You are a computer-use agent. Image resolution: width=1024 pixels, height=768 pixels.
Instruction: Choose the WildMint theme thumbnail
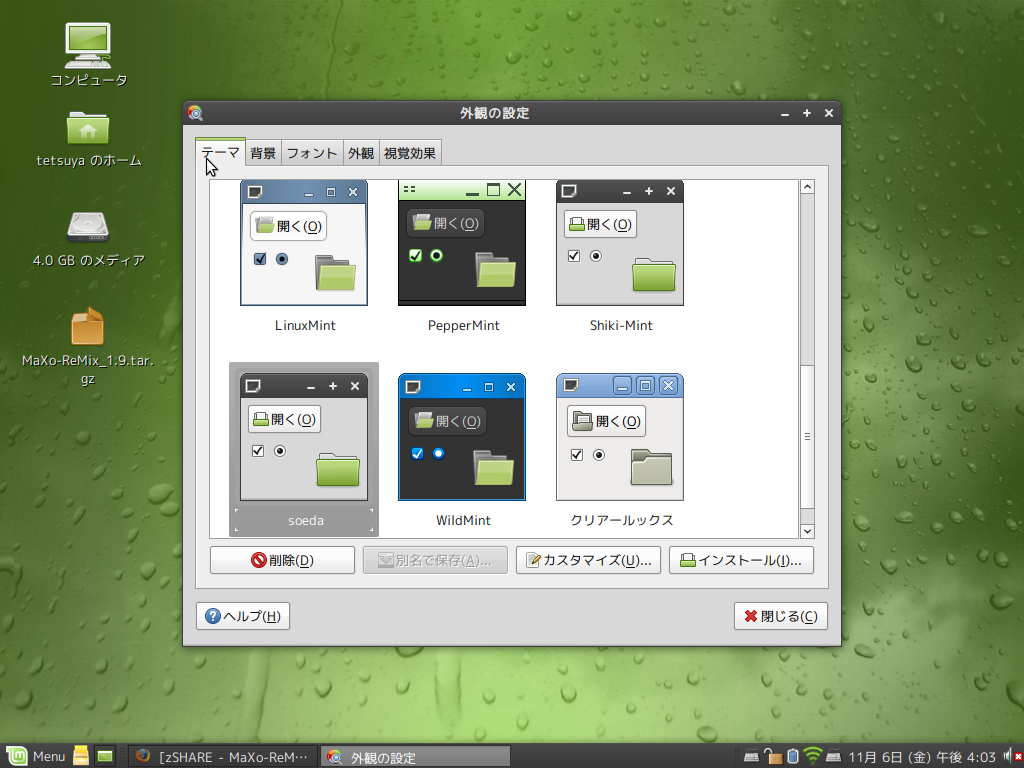click(x=462, y=438)
